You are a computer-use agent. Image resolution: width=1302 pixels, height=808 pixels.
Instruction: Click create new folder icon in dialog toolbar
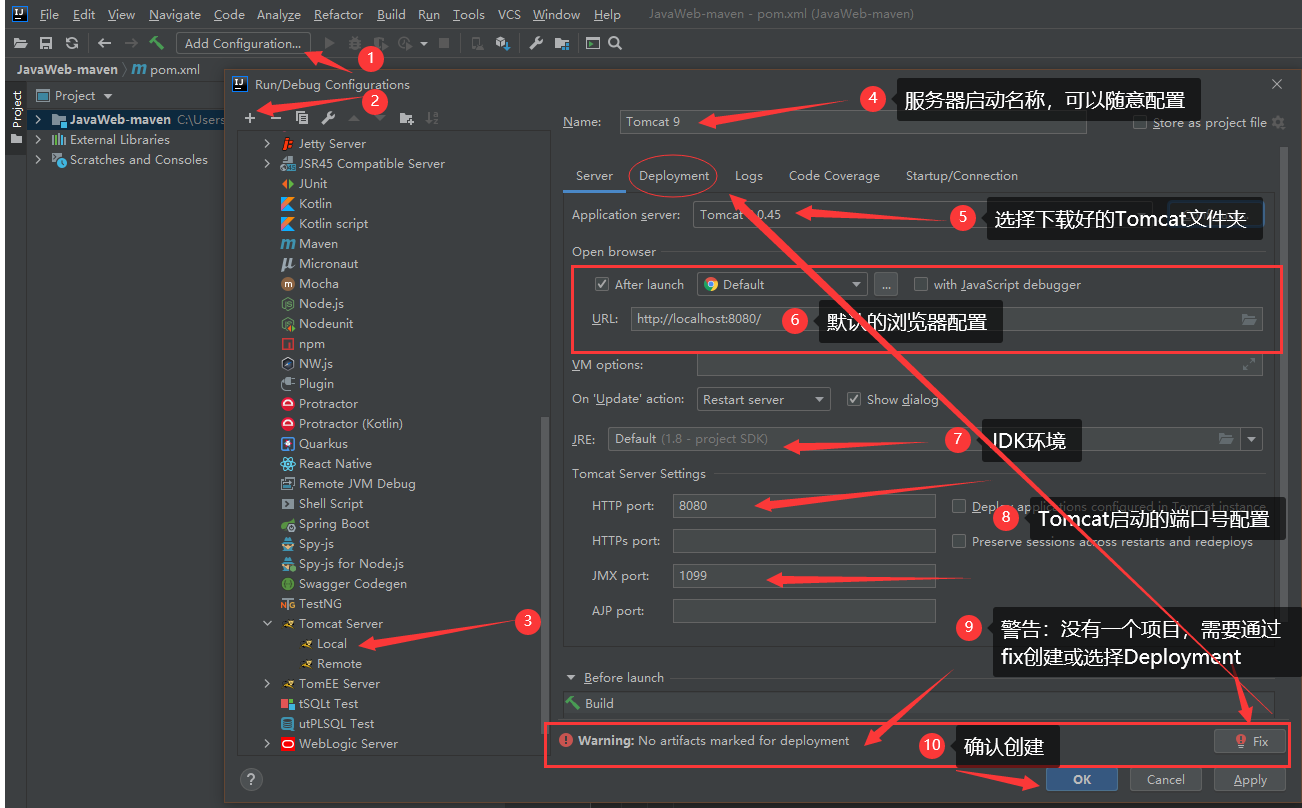point(406,118)
